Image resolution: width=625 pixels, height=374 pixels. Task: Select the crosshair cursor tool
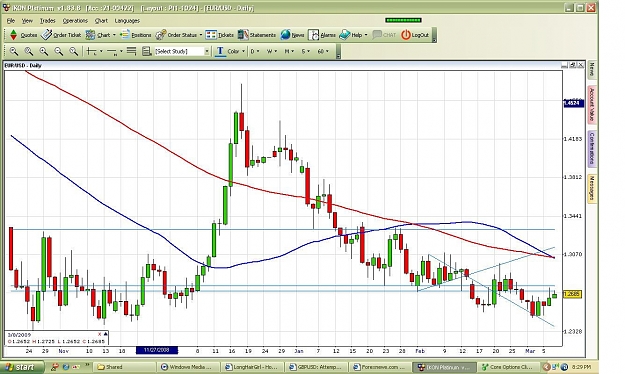(91, 51)
